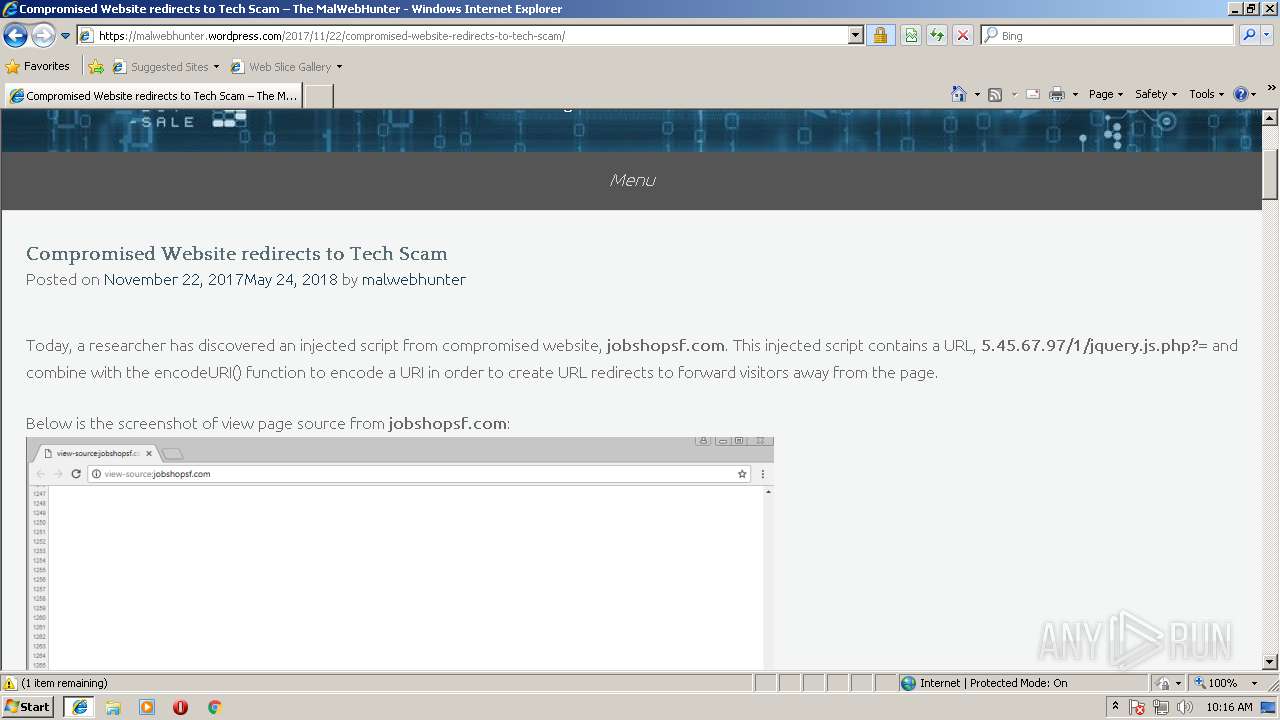Launch Google Chrome from taskbar

(214, 707)
